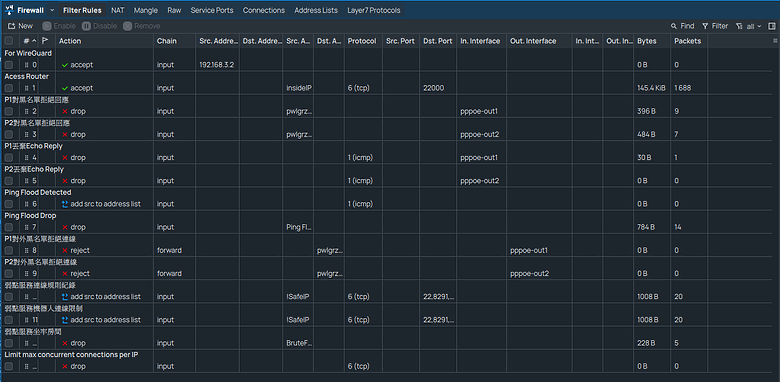This screenshot has height=382, width=780.
Task: Click drag handle icon of rule 8
Action: coord(27,250)
